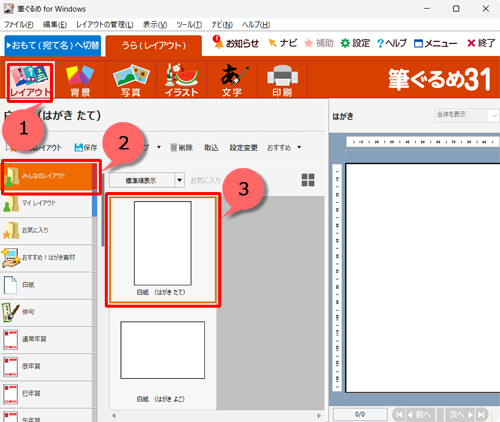This screenshot has height=422, width=500.
Task: Open the ヘルプ(H) menu
Action: [x=256, y=25]
